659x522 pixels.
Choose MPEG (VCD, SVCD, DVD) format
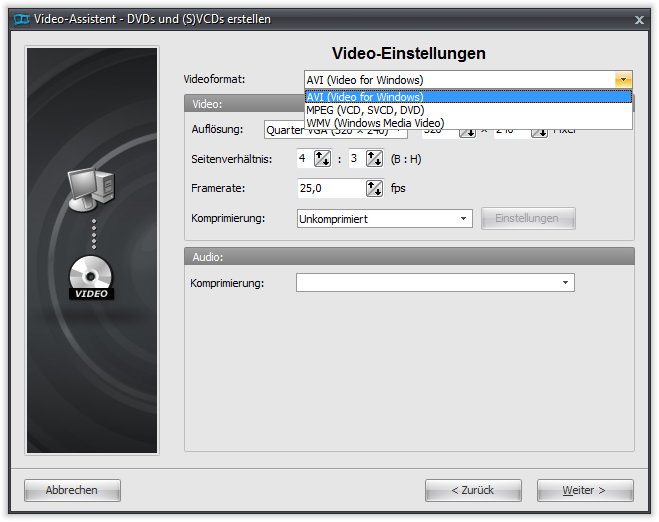468,110
